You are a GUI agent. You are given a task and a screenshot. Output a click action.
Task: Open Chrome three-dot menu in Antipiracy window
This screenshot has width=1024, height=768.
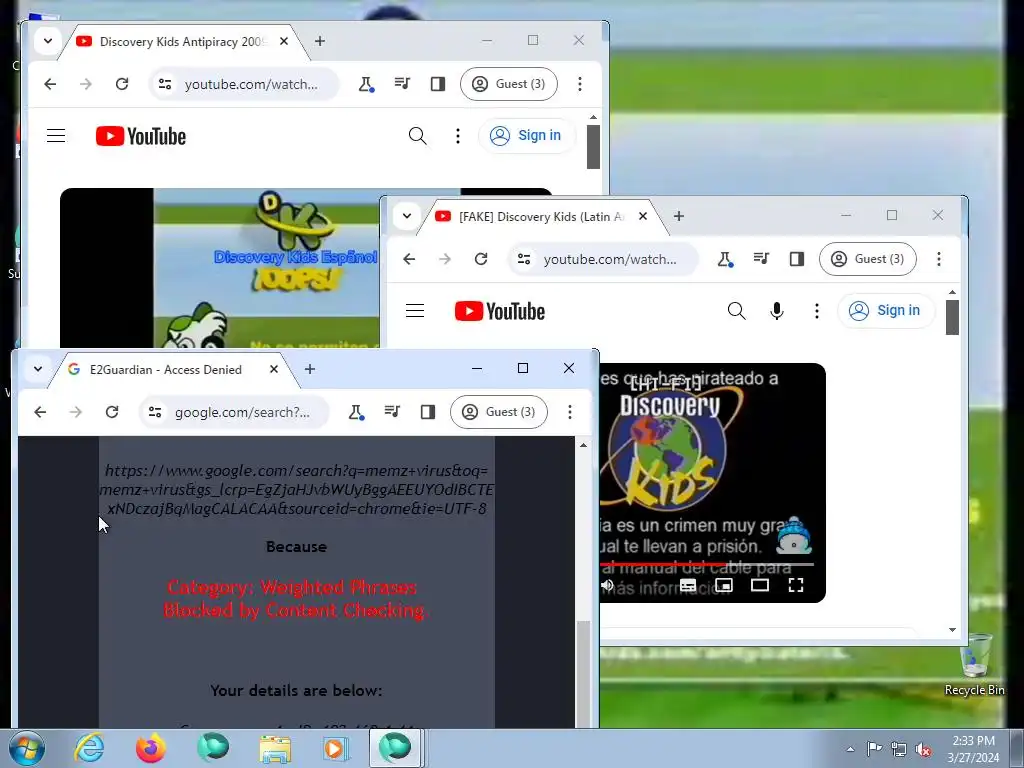click(x=580, y=84)
